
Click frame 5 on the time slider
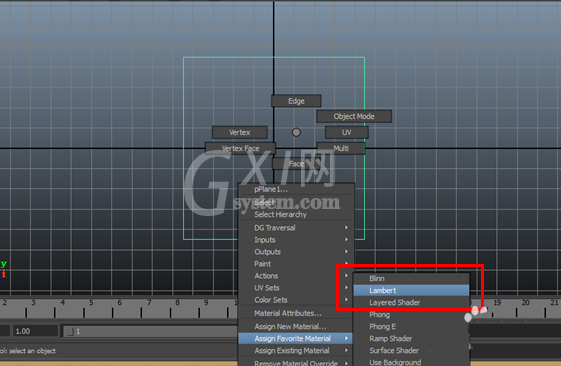coord(91,303)
